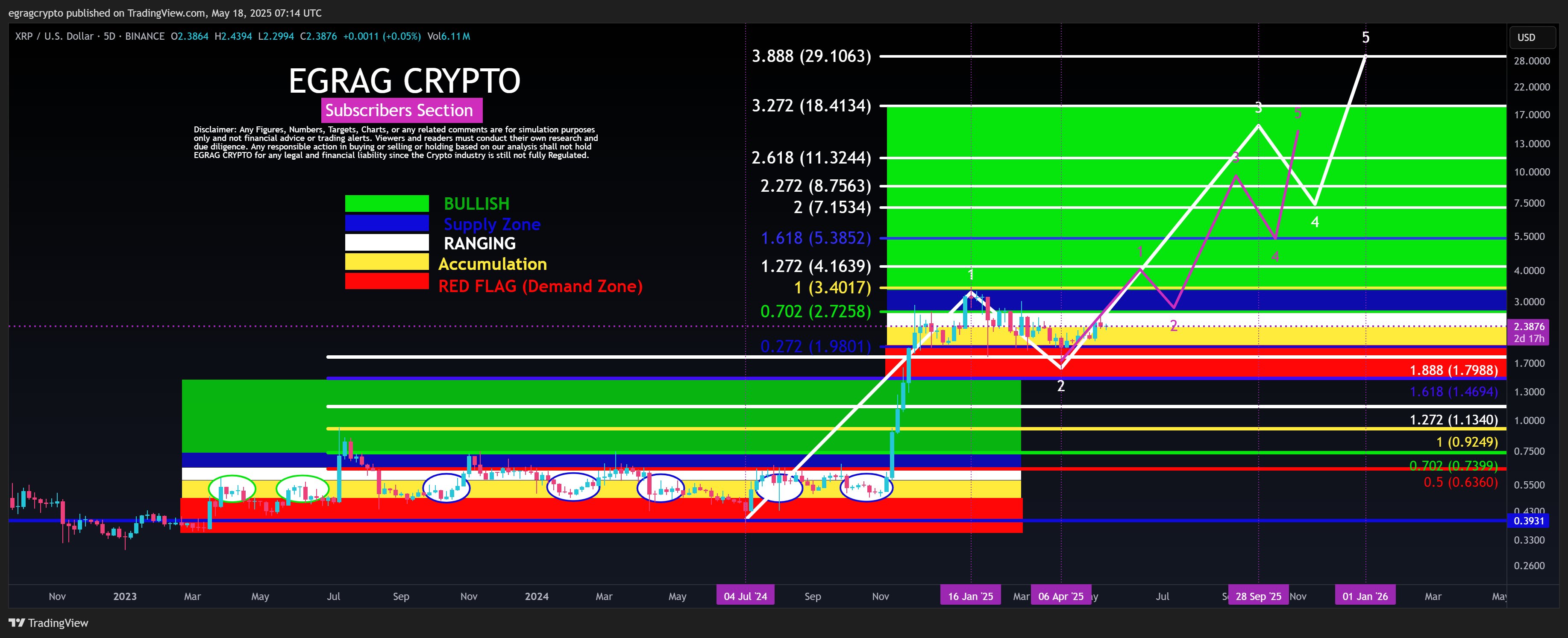The height and width of the screenshot is (638, 1568).
Task: Click the EGRAG CRYPTO title text
Action: pos(404,80)
